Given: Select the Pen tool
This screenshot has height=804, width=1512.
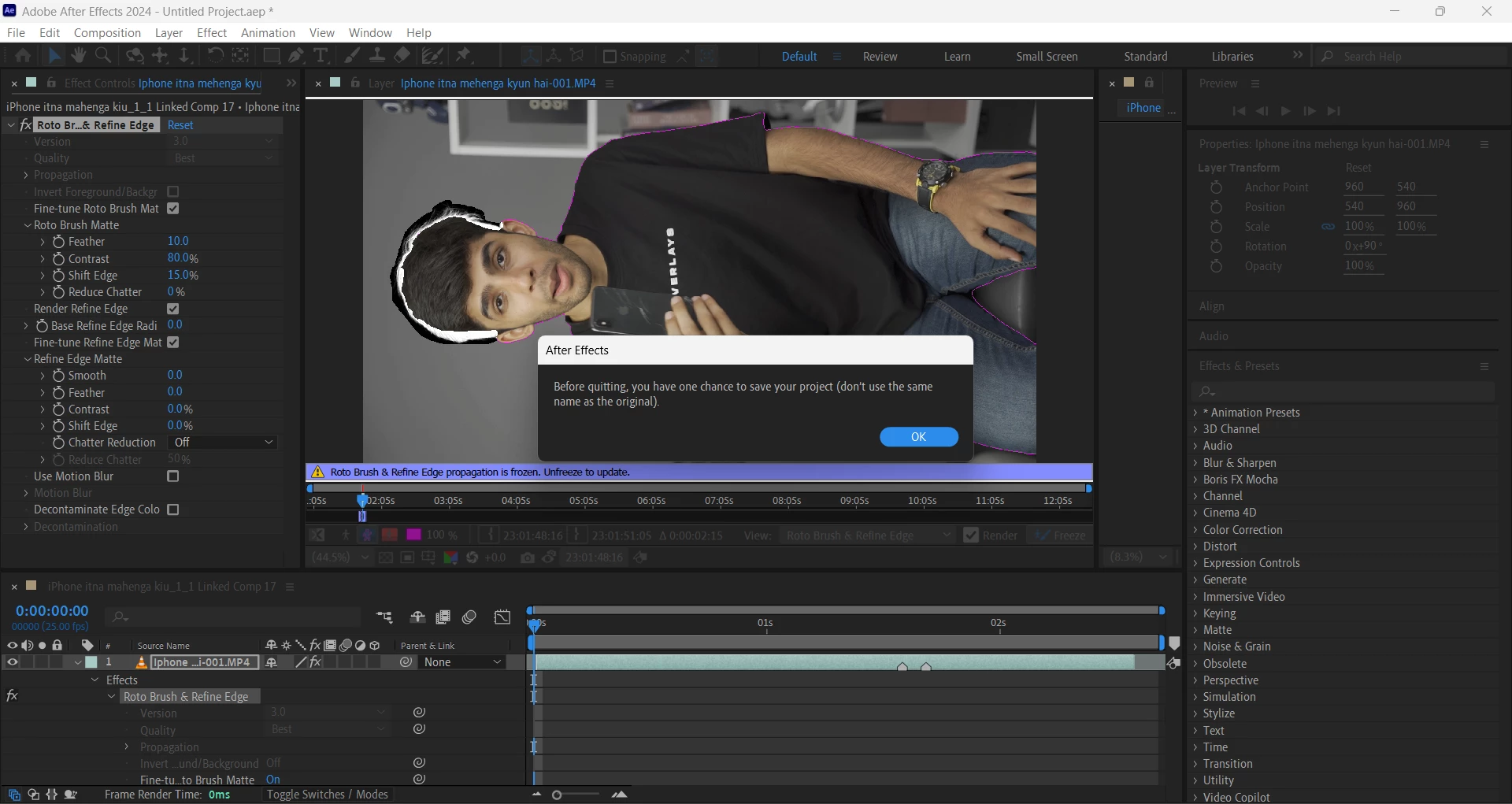Looking at the screenshot, I should [x=296, y=56].
